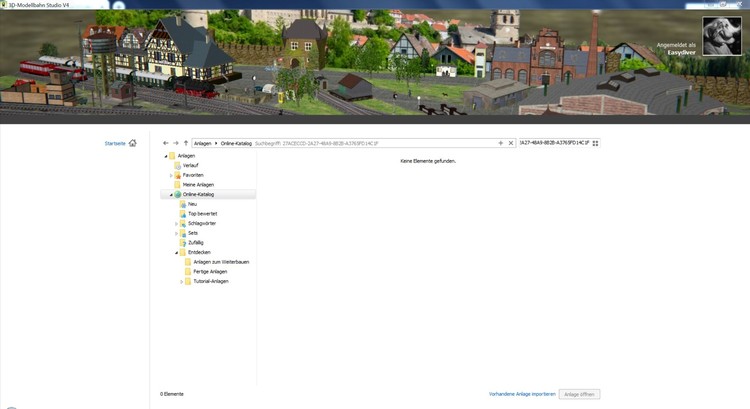Expand the Tutorial-Anlagen folder

[182, 281]
